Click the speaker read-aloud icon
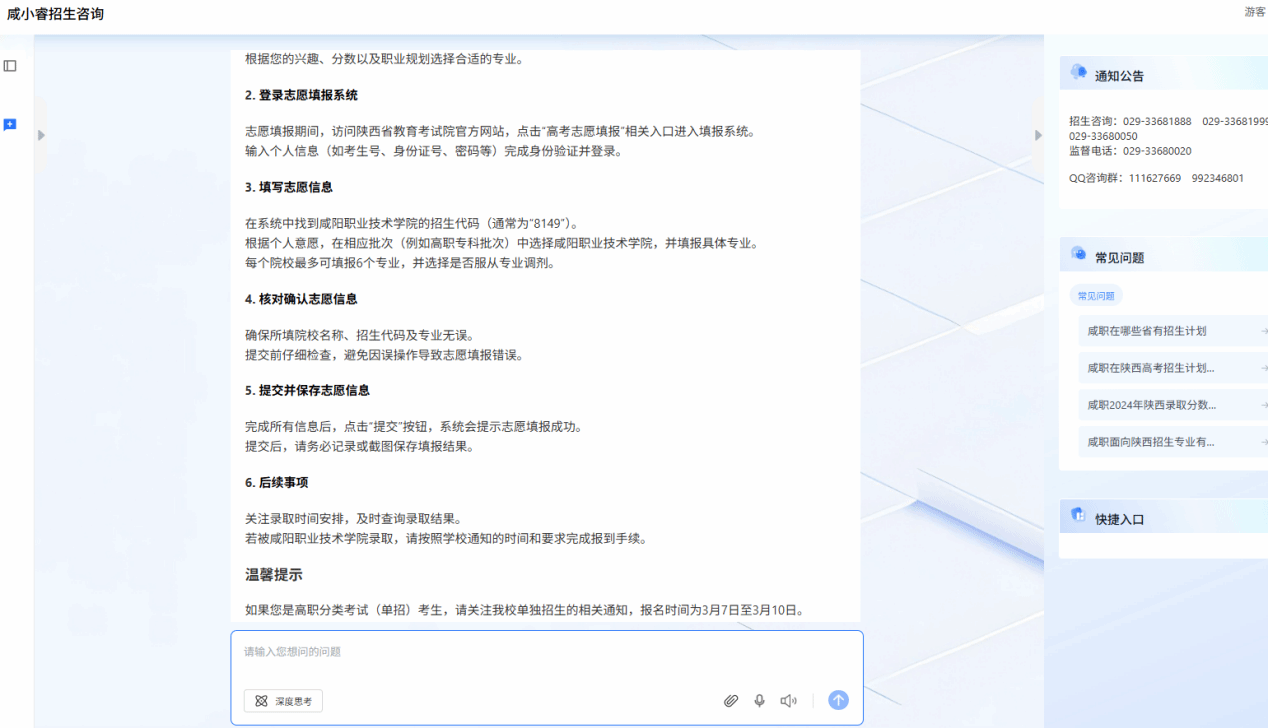This screenshot has height=728, width=1268. (789, 701)
